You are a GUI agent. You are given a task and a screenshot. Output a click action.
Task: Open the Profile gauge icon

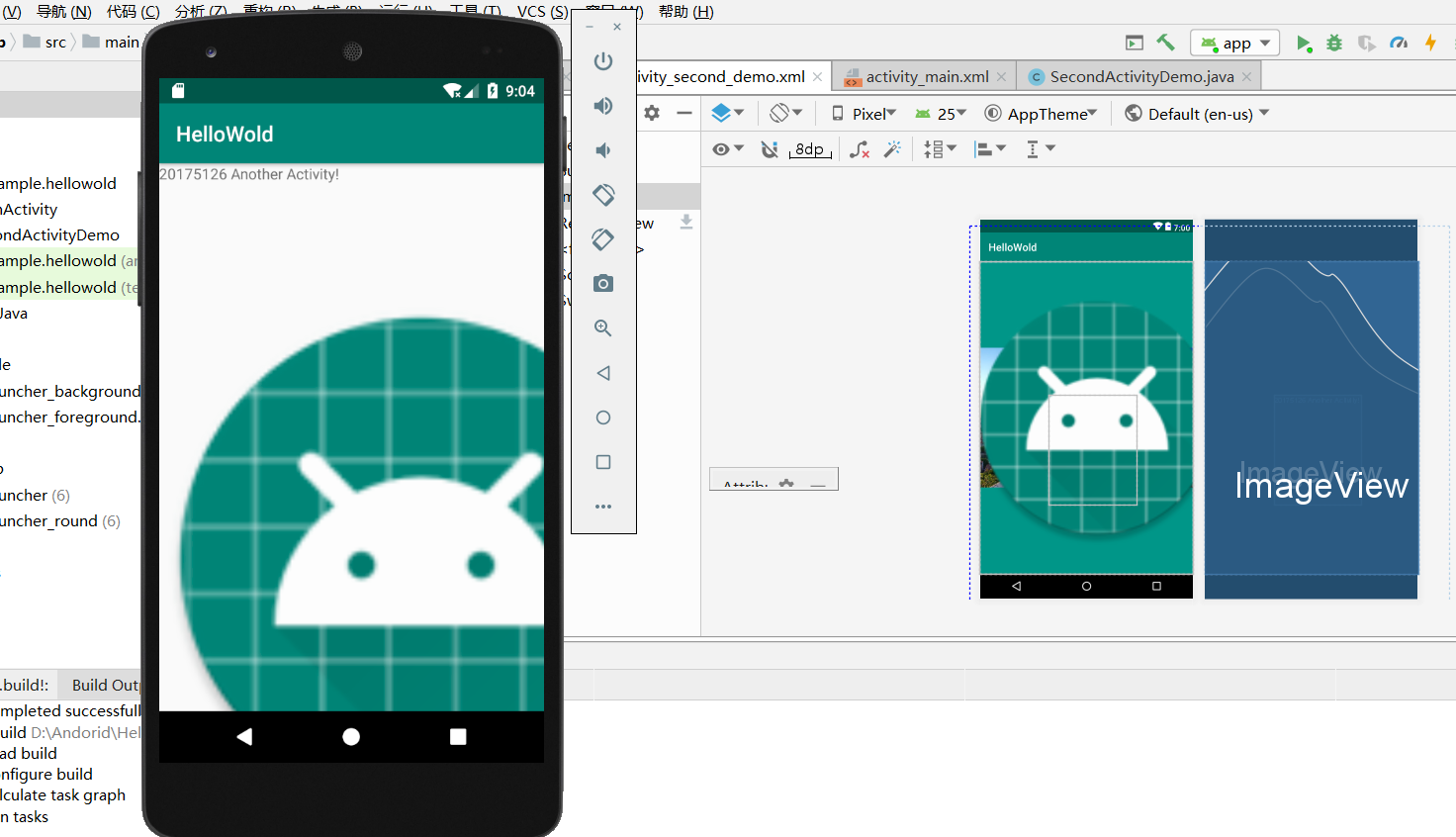(1399, 44)
